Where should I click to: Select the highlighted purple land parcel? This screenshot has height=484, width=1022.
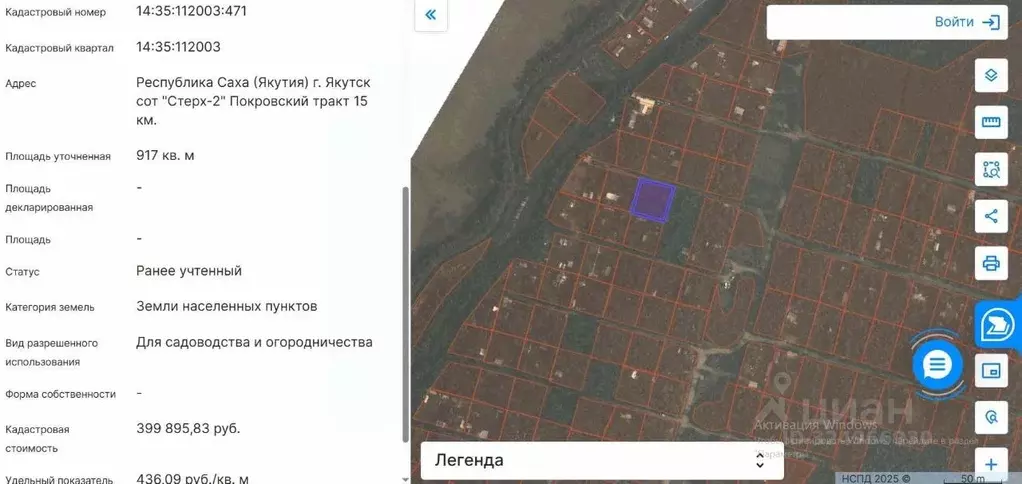[652, 200]
